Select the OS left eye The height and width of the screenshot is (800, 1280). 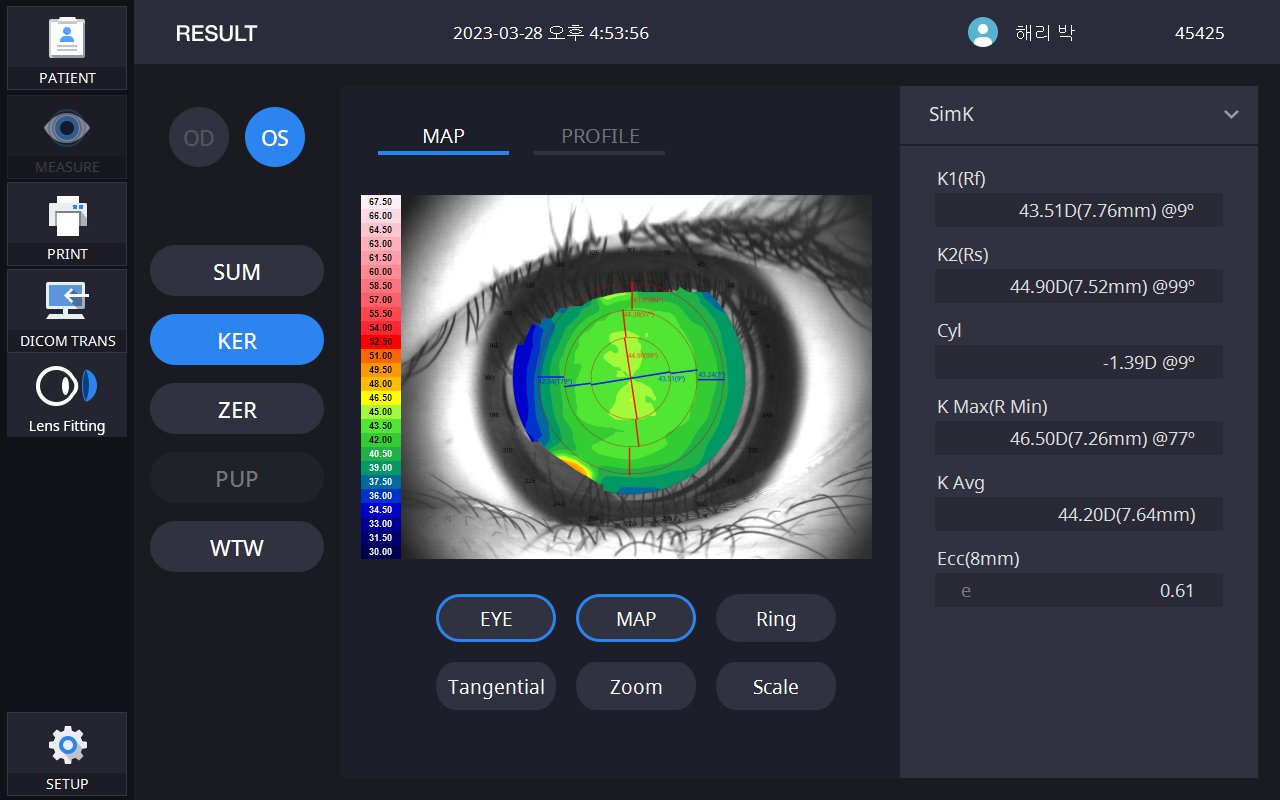pyautogui.click(x=275, y=137)
